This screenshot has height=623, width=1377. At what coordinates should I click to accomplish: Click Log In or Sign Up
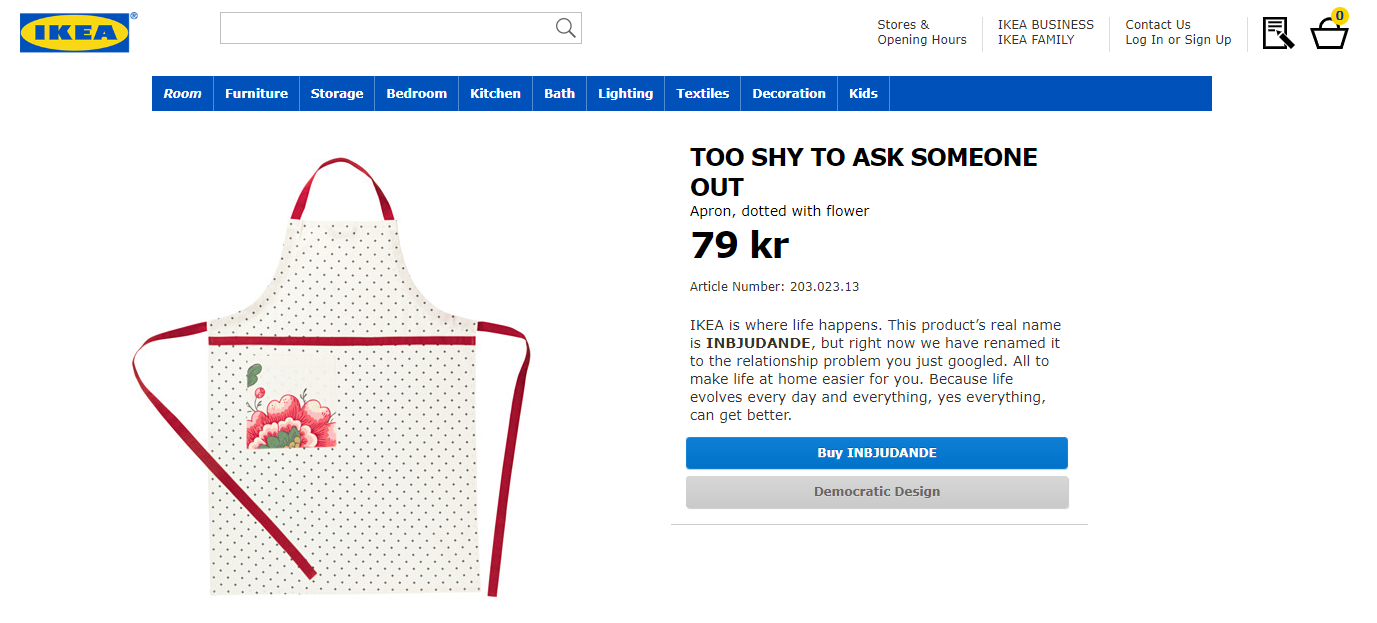1178,40
